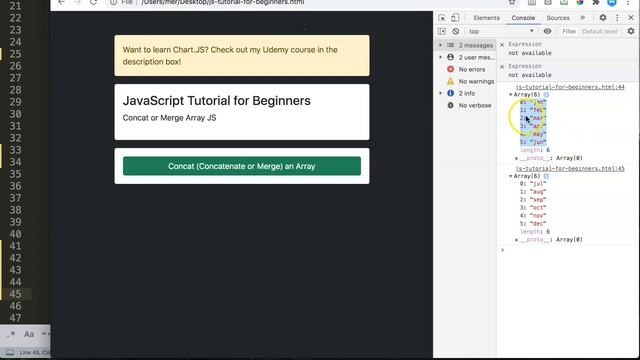Create a live expression with the eye icon
Screen dimensions: 640x360
pyautogui.click(x=547, y=31)
